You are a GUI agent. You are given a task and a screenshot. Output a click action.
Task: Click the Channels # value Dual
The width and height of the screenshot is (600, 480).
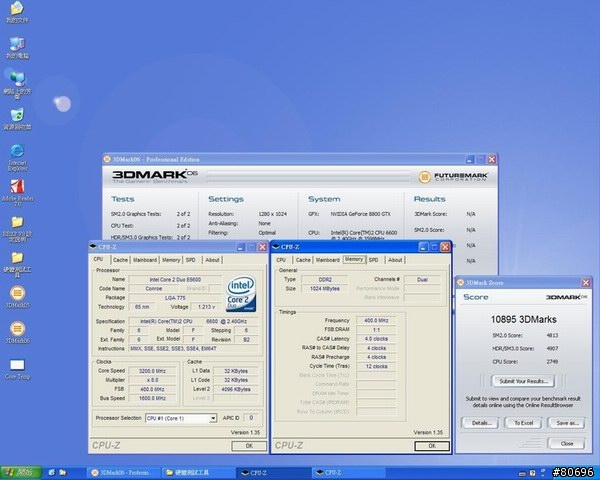[422, 280]
